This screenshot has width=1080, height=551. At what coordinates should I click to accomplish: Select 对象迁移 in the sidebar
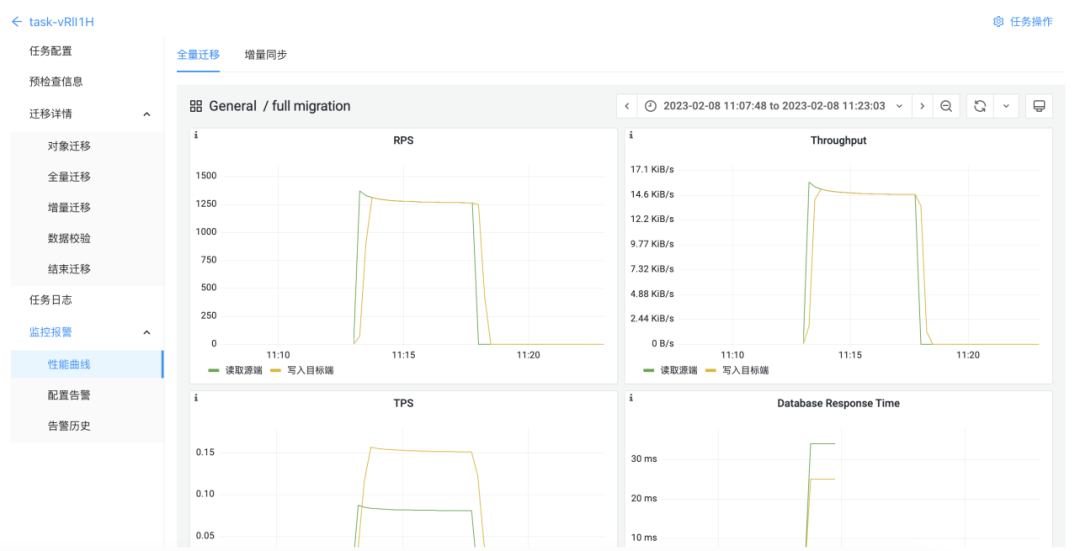[x=69, y=146]
